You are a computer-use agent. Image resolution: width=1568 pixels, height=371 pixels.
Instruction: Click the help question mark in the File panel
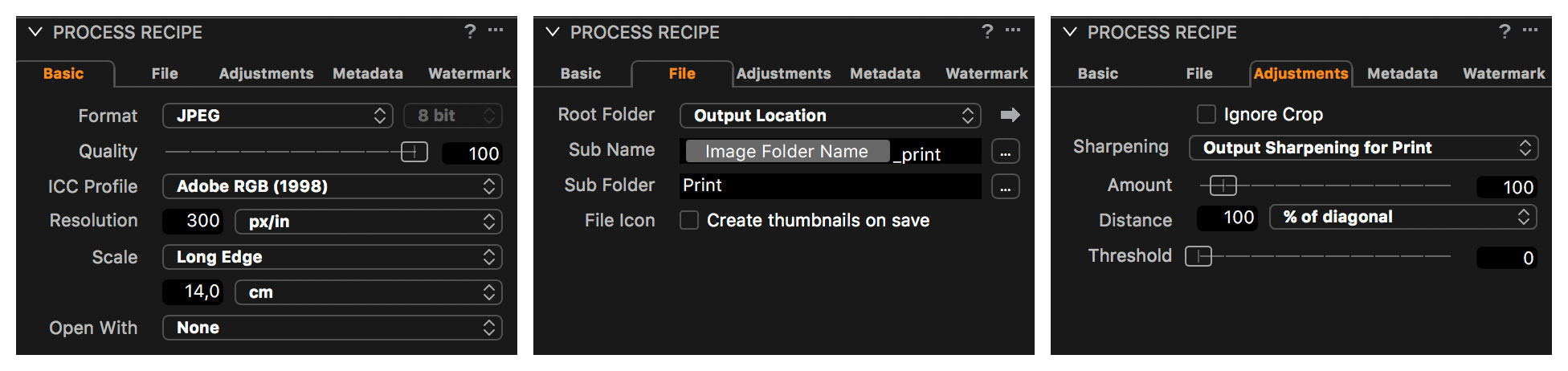(987, 31)
